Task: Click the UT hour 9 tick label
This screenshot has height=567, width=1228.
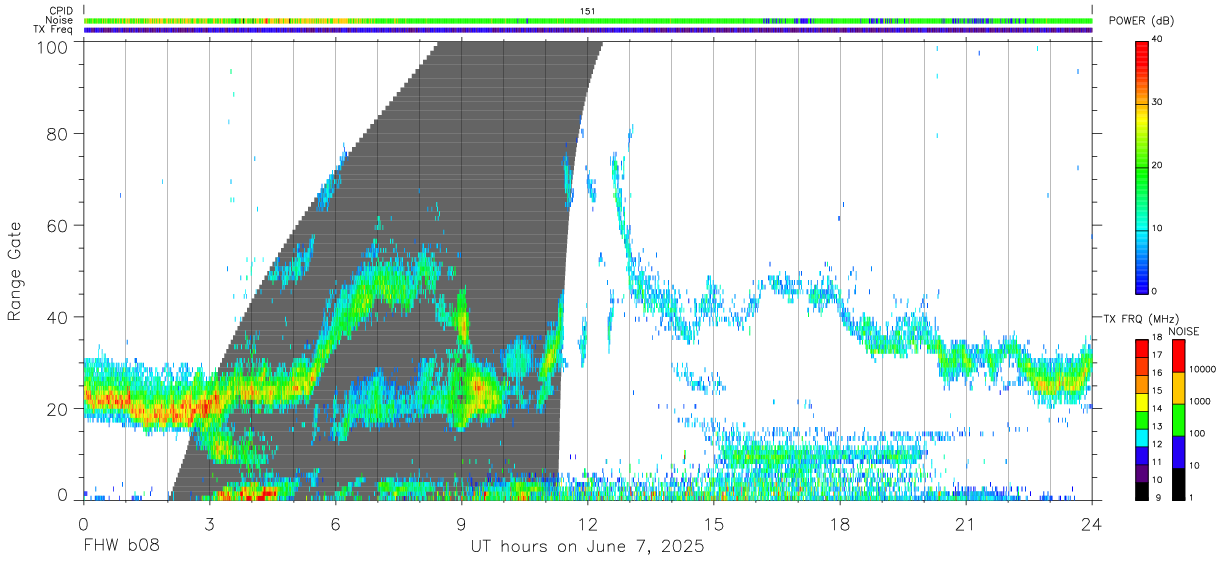Action: click(462, 523)
